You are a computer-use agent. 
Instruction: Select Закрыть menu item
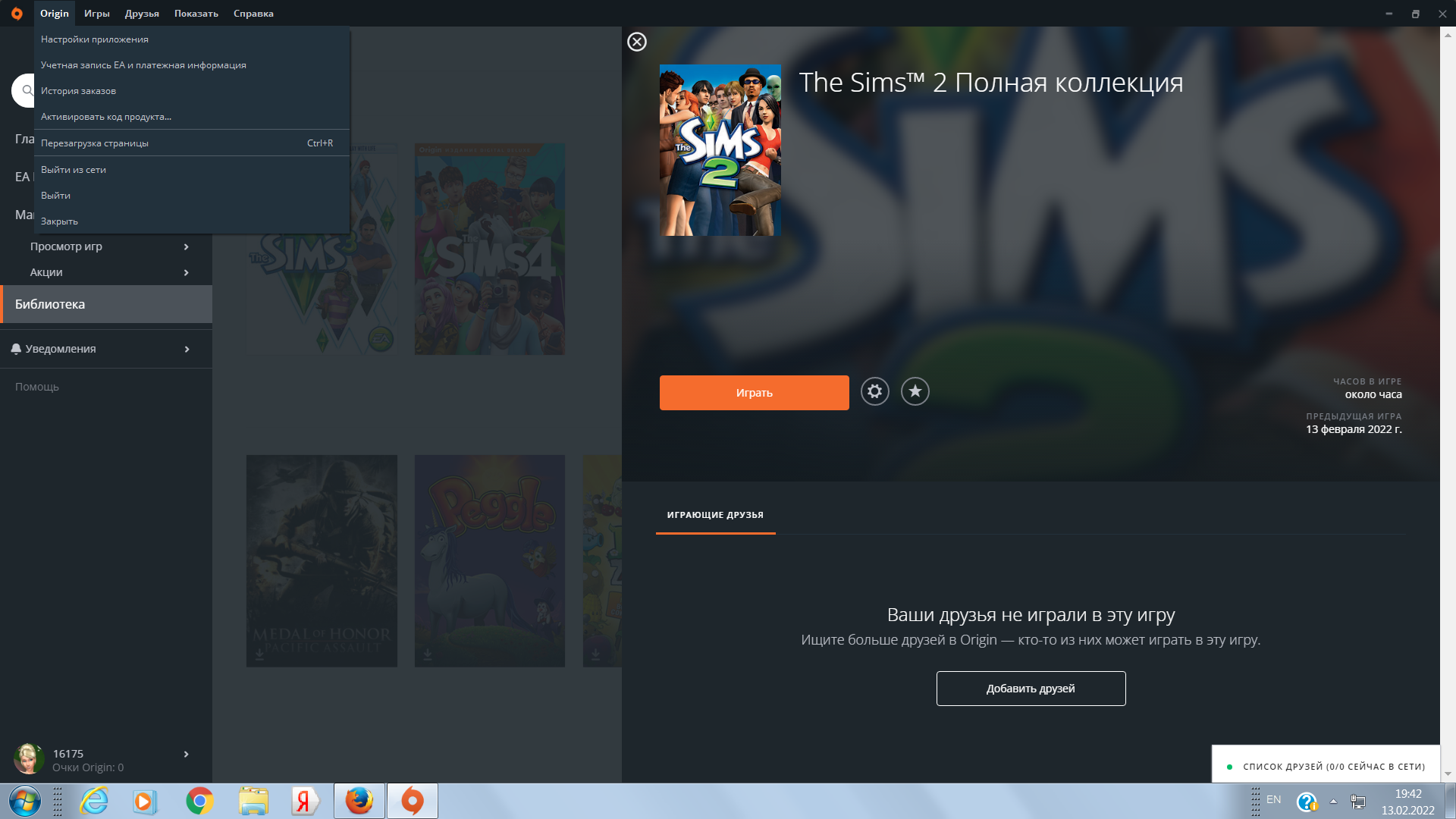(192, 221)
